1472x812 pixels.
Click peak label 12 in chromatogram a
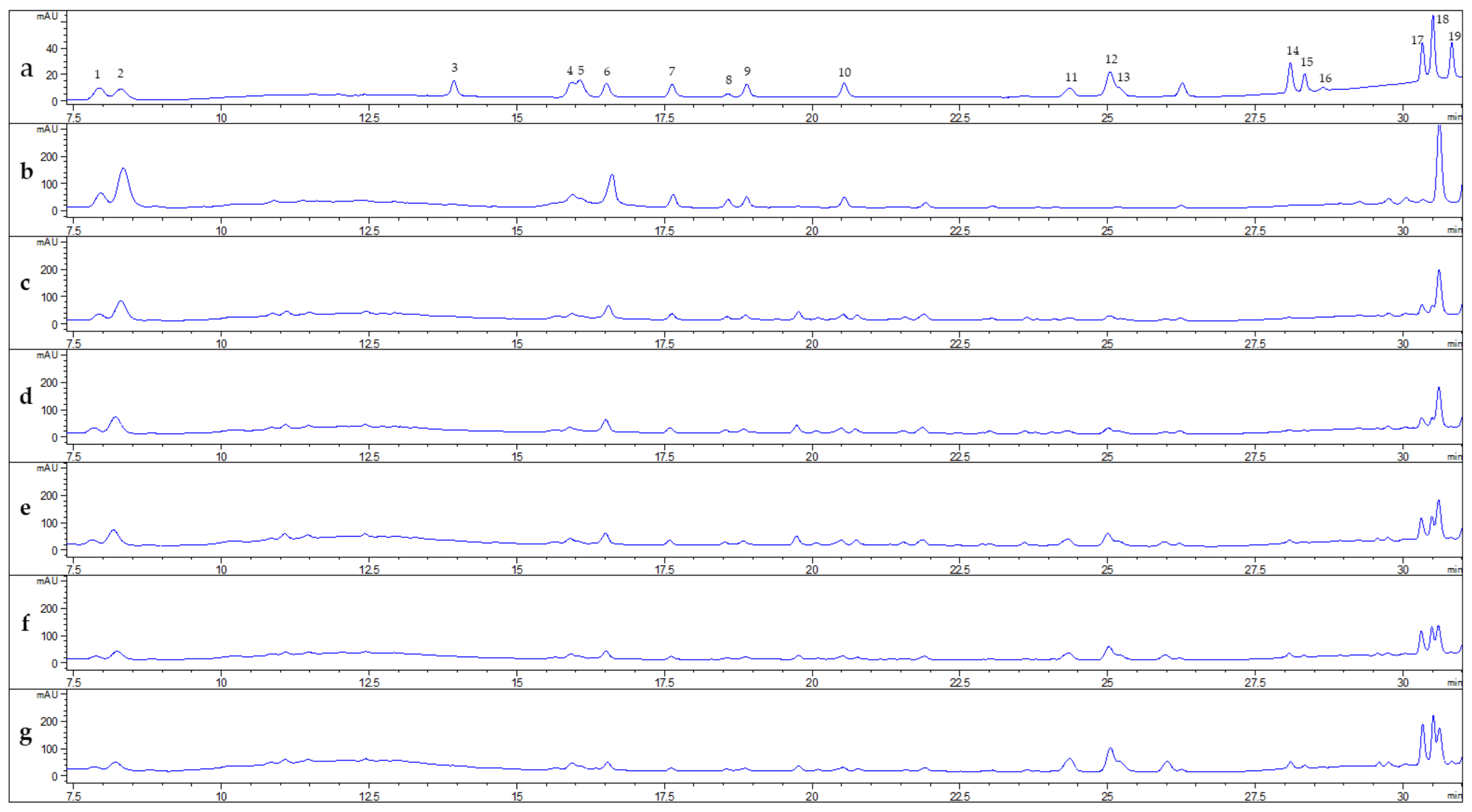(1111, 60)
